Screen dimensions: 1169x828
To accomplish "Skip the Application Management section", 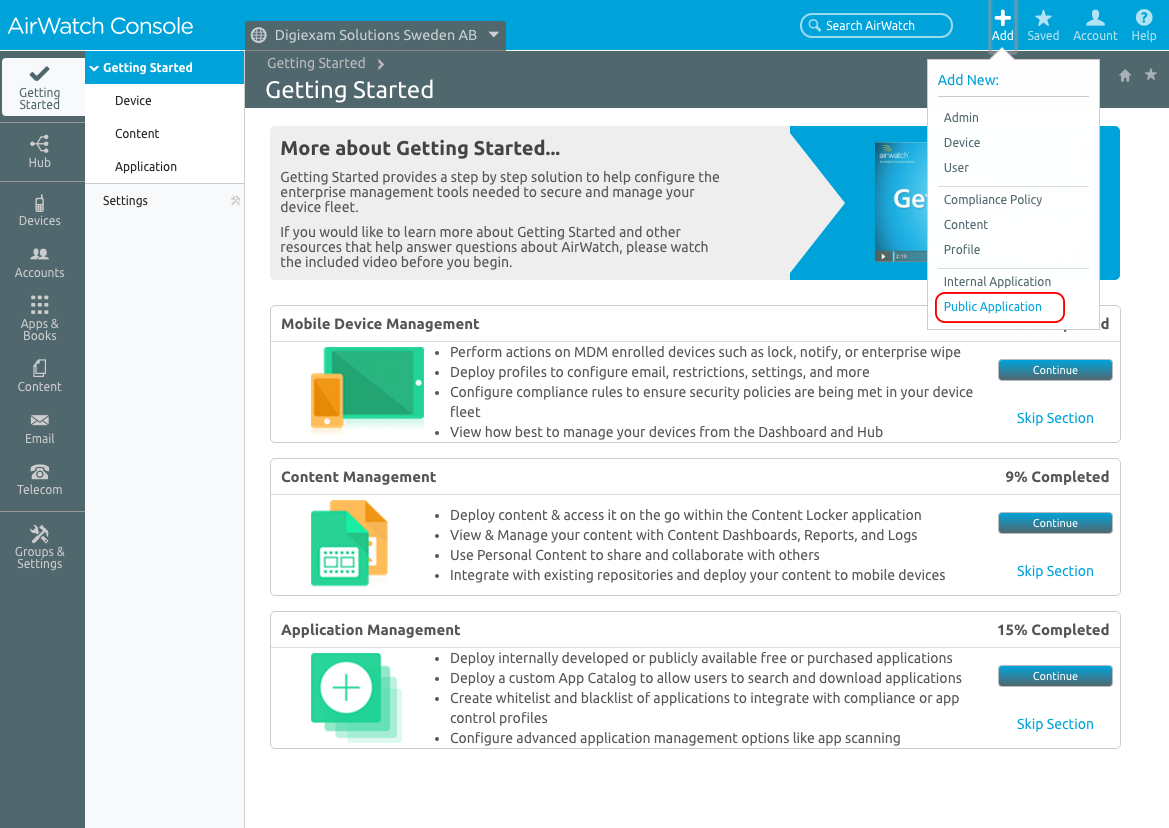I will pyautogui.click(x=1055, y=724).
